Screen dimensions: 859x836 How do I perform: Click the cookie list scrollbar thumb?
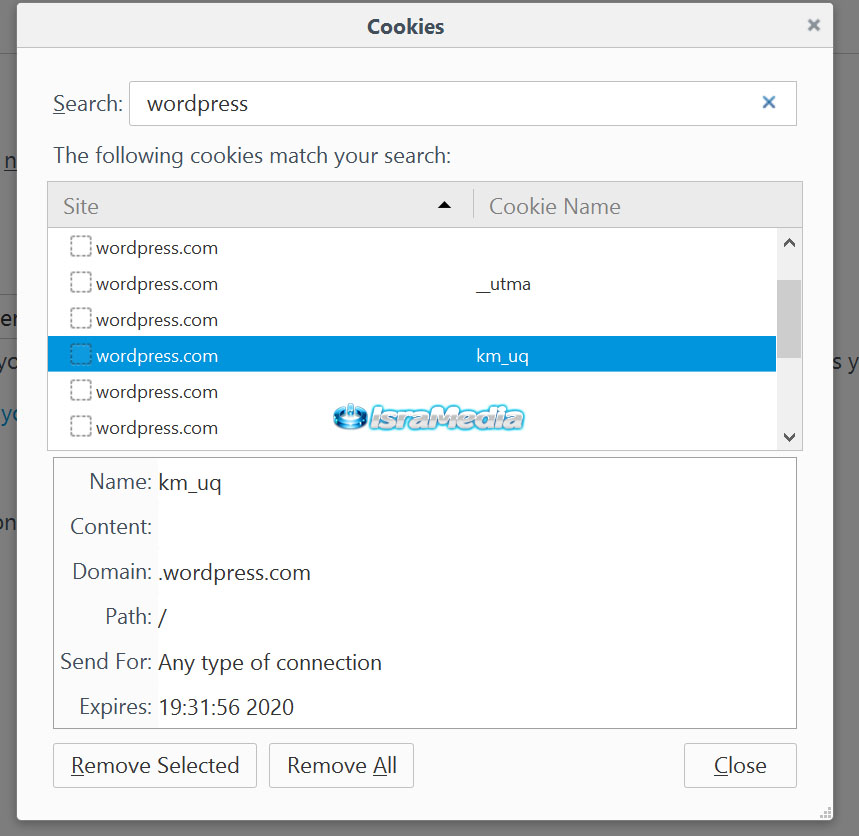pyautogui.click(x=789, y=318)
